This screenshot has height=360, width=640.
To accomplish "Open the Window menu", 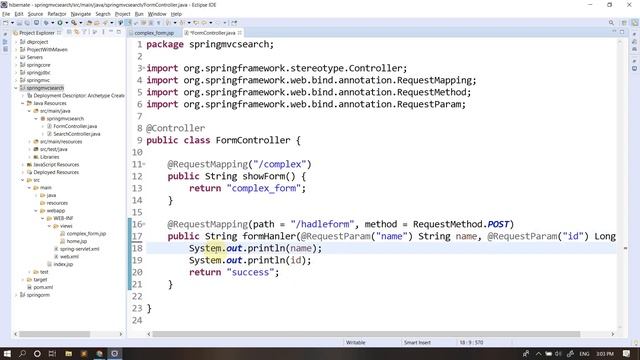I will (x=157, y=14).
